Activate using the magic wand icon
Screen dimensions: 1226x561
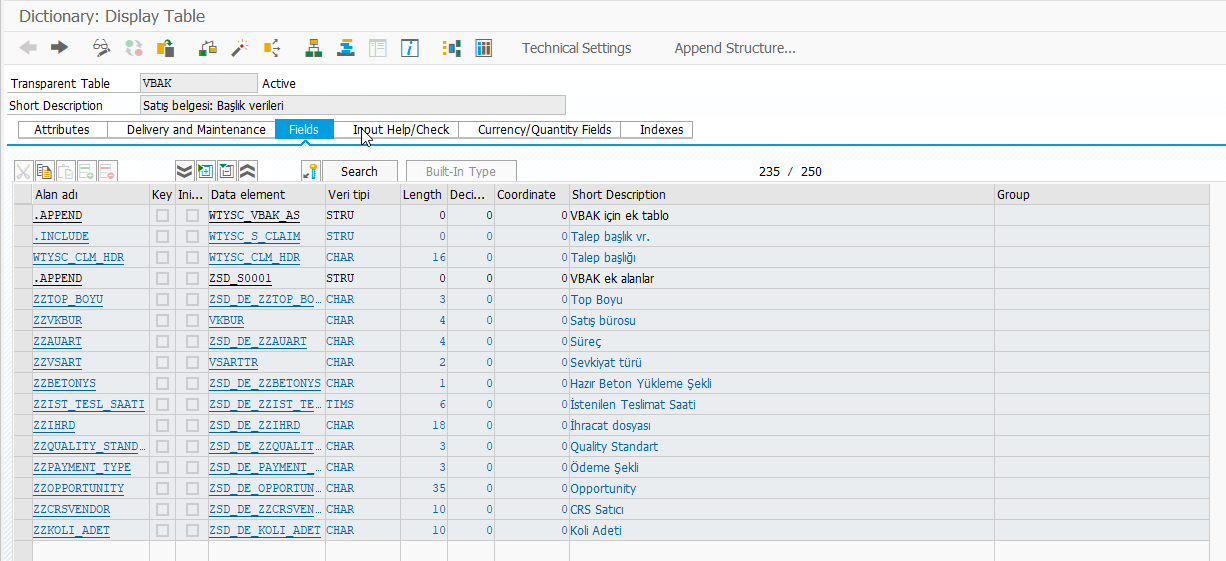[x=240, y=48]
